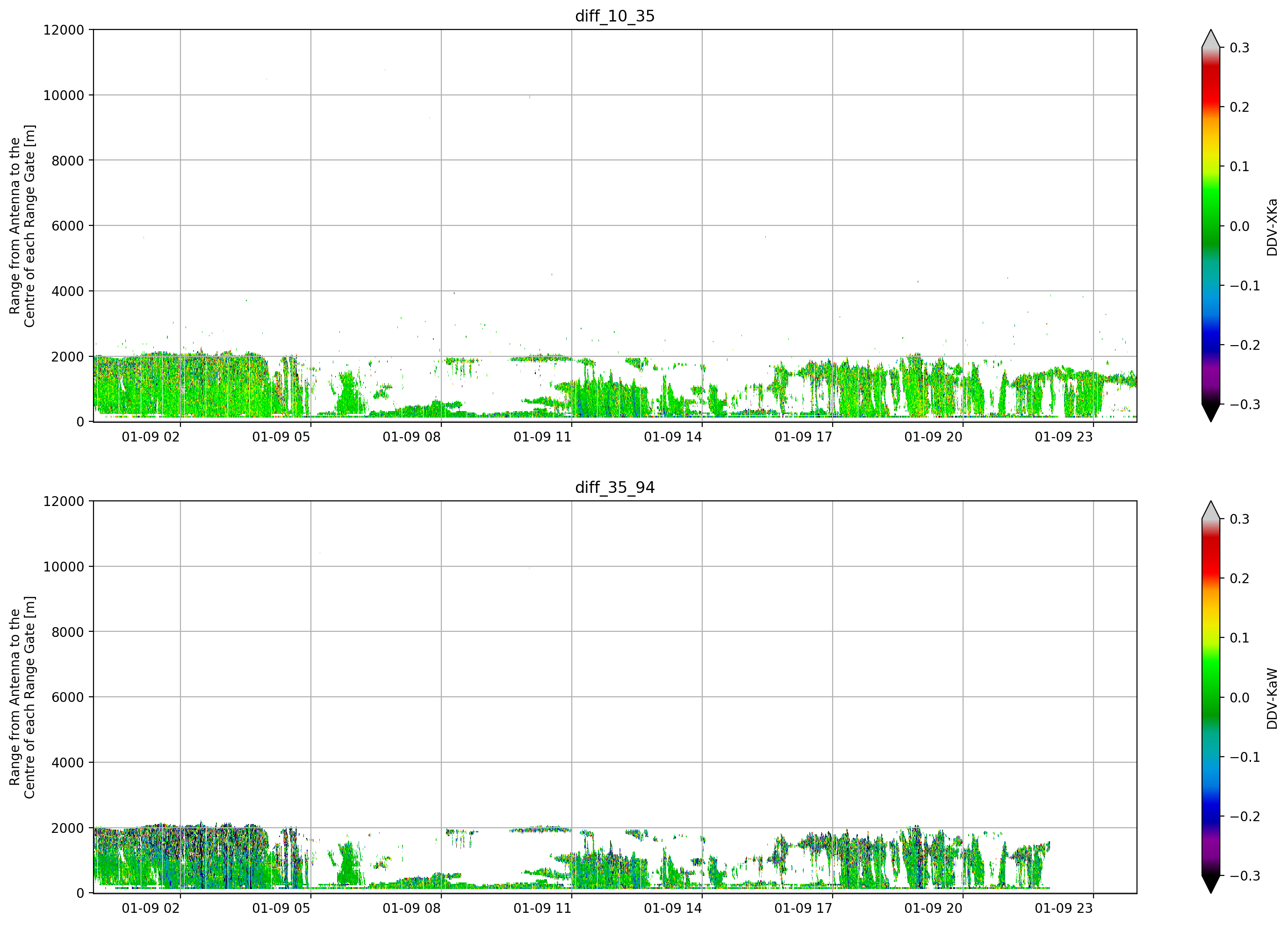Click the −0.2 tick on the DDV-XKa colorbar
1288x925 pixels.
[1245, 346]
